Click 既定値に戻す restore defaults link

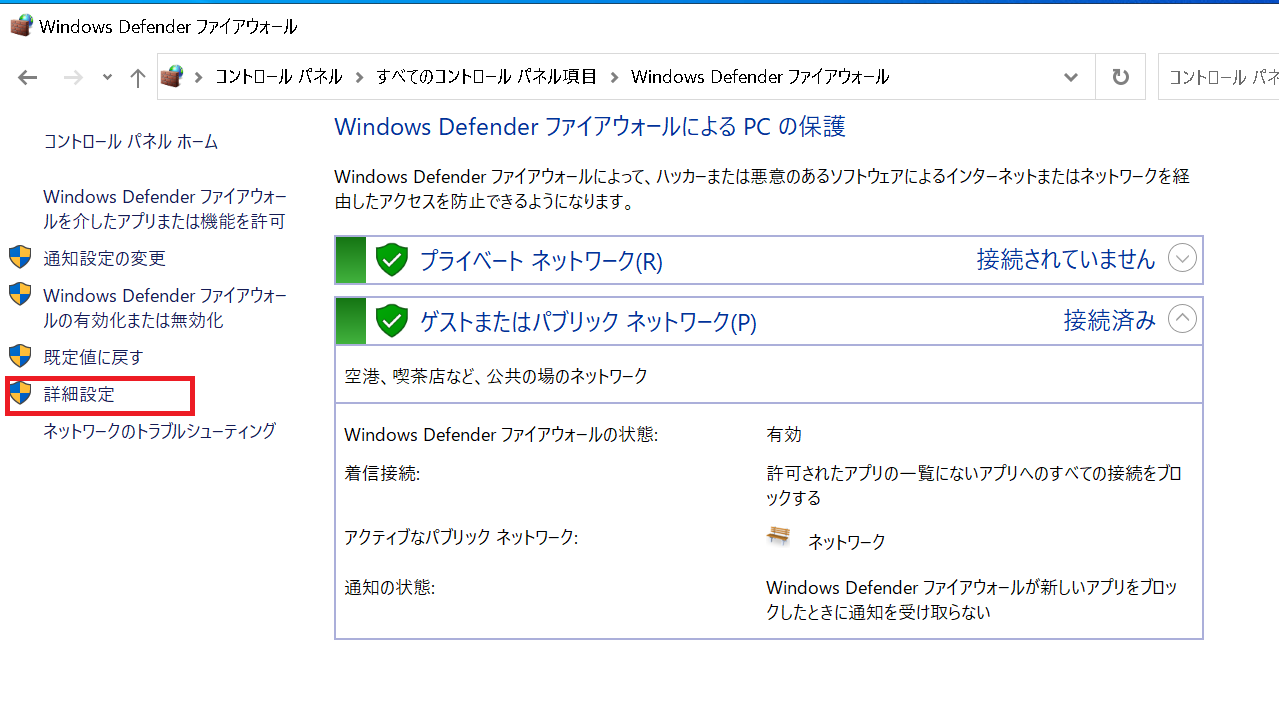coord(93,357)
